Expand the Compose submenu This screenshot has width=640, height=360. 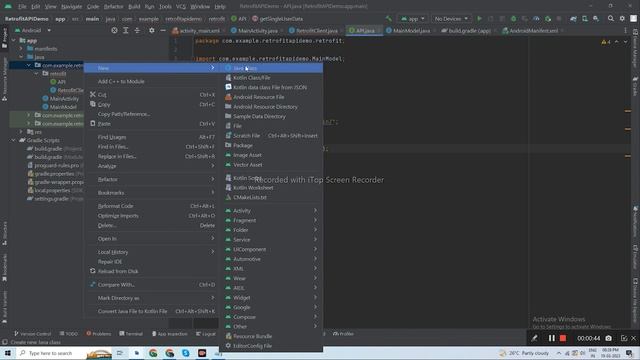pos(271,317)
